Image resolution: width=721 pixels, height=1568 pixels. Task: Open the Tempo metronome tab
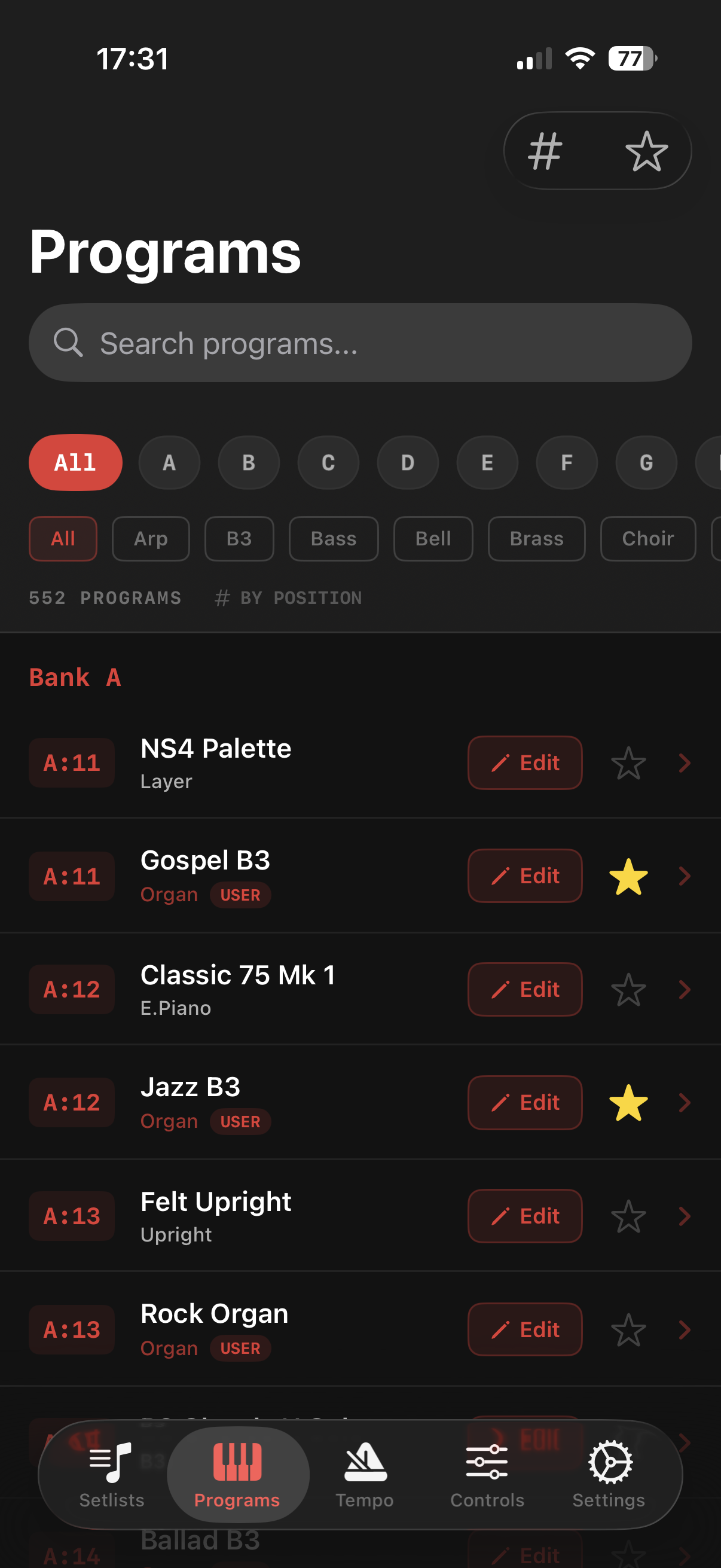click(x=365, y=1473)
